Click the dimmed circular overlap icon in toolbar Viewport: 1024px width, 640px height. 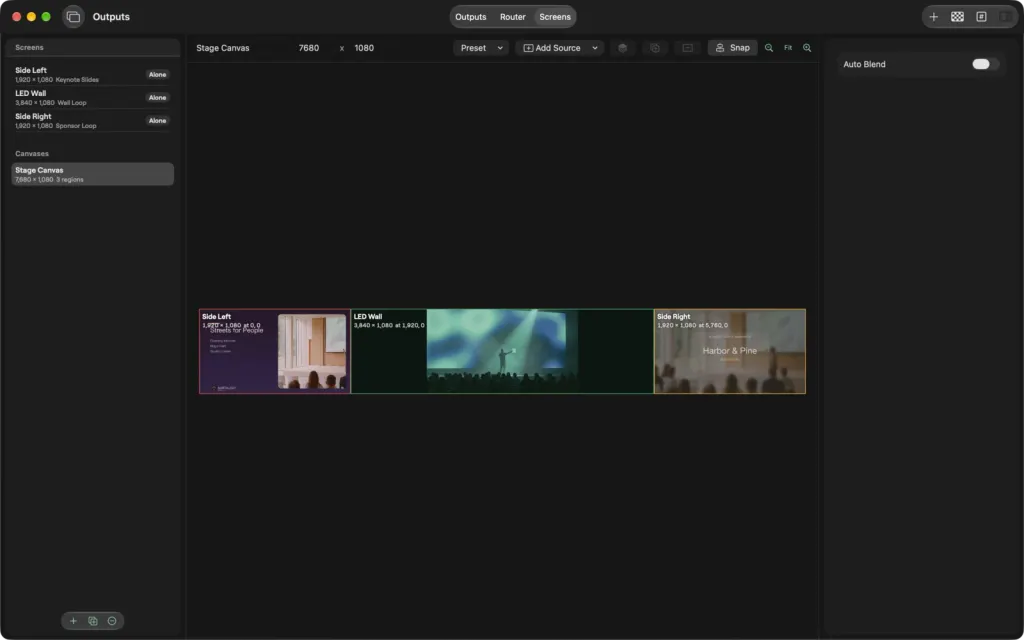(655, 48)
